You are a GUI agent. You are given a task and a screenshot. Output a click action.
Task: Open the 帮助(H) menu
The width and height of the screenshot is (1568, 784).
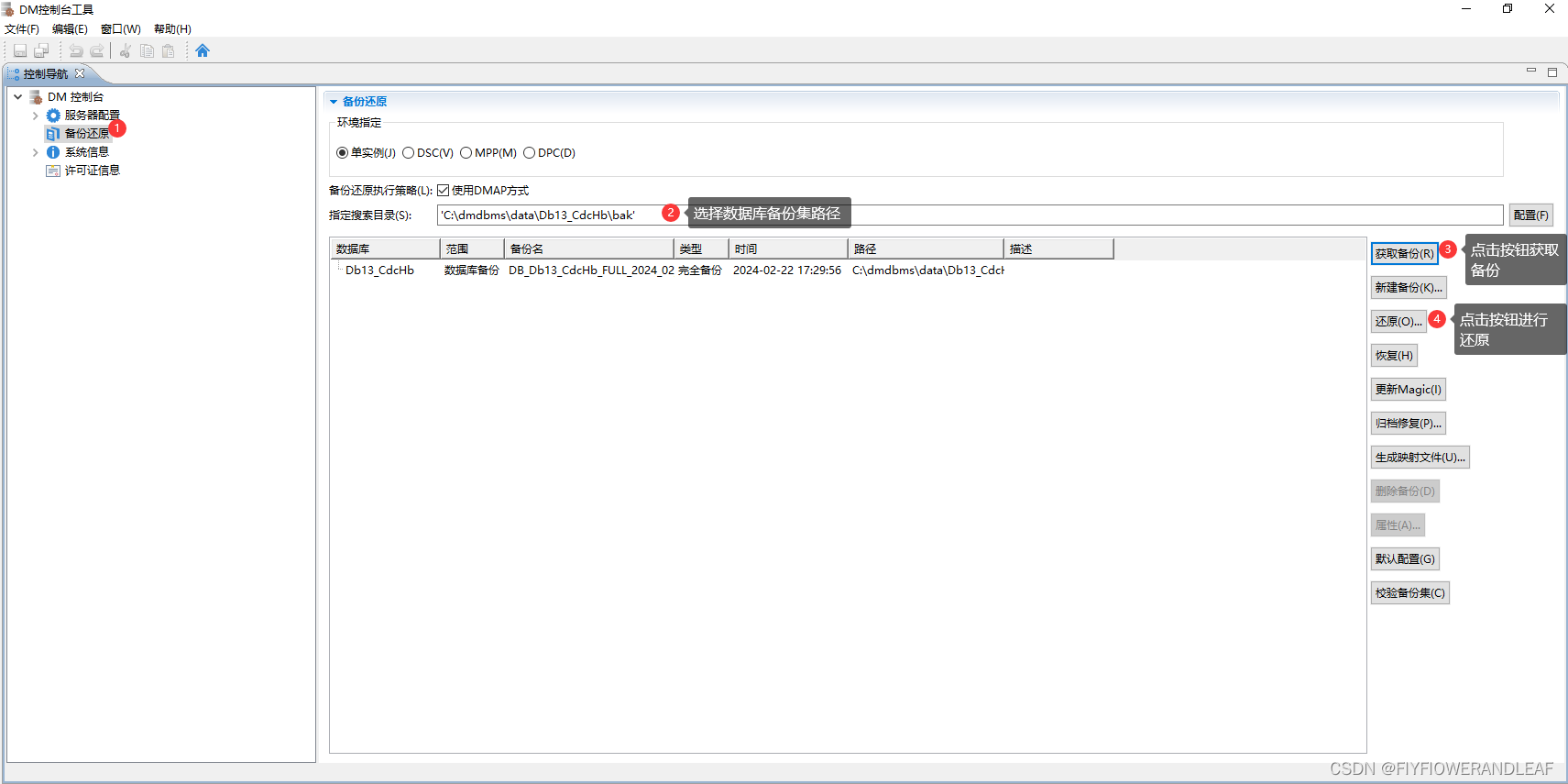172,29
